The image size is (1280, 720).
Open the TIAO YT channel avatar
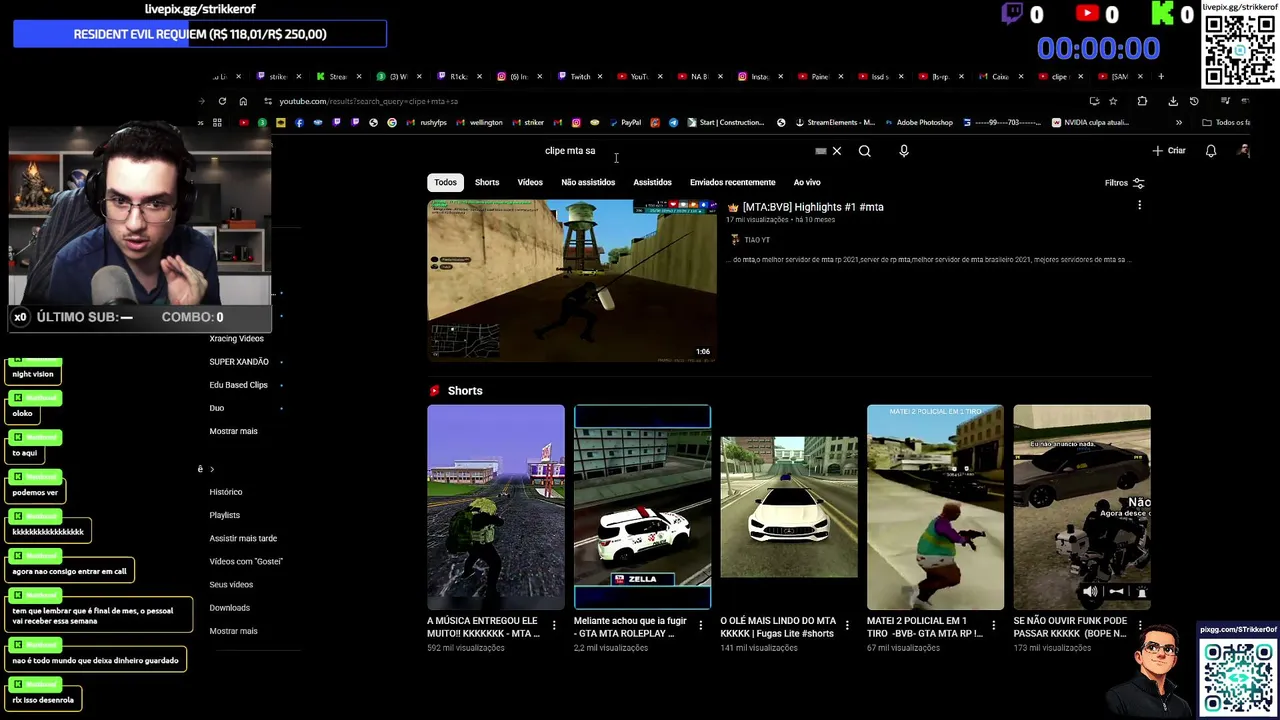pyautogui.click(x=735, y=240)
